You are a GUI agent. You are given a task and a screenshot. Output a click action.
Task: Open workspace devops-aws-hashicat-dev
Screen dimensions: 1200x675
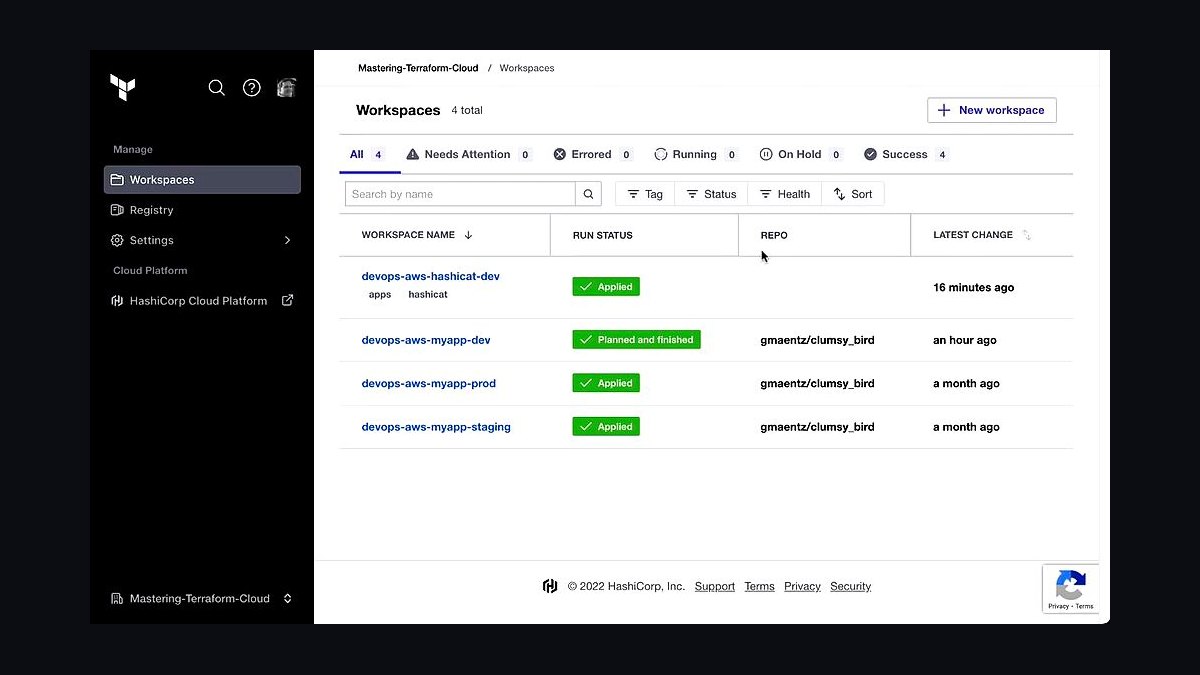431,277
